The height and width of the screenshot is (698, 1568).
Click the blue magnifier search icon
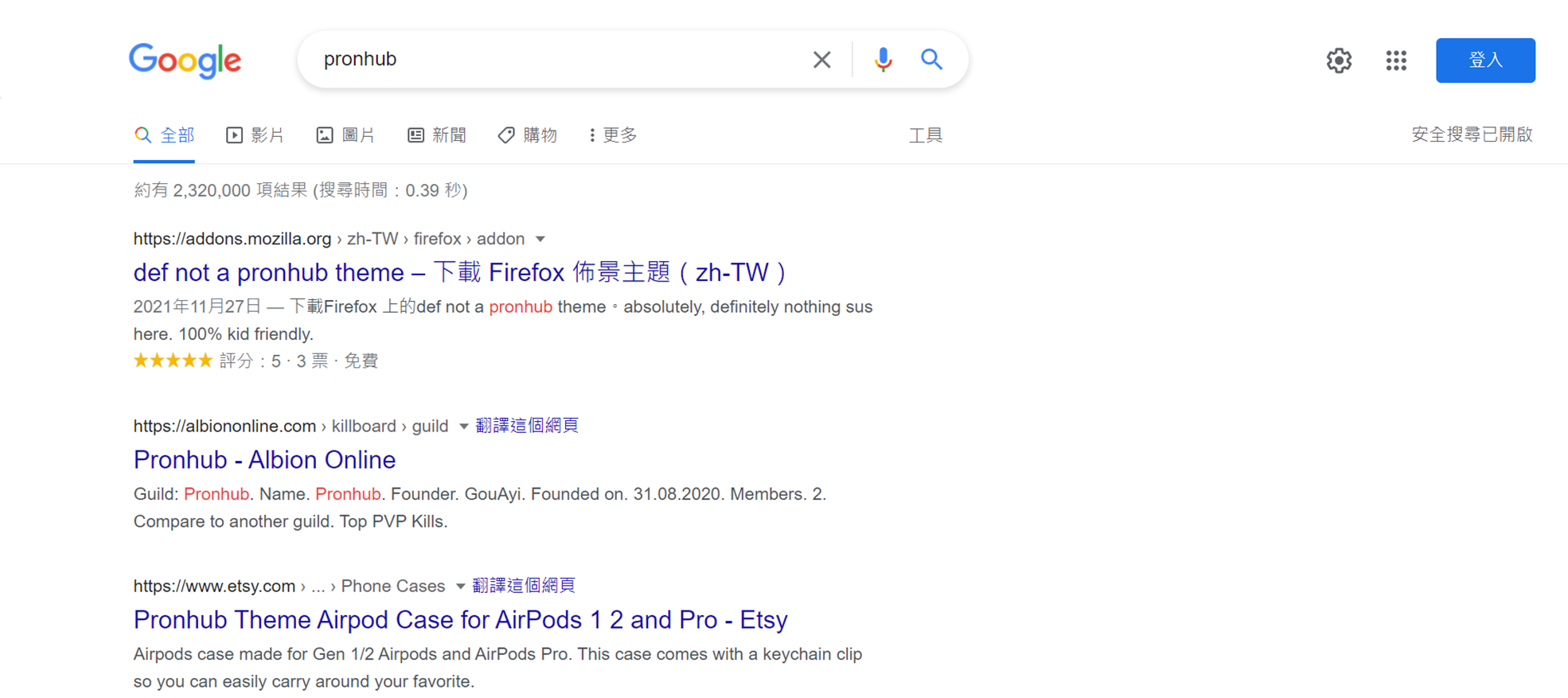pos(932,59)
